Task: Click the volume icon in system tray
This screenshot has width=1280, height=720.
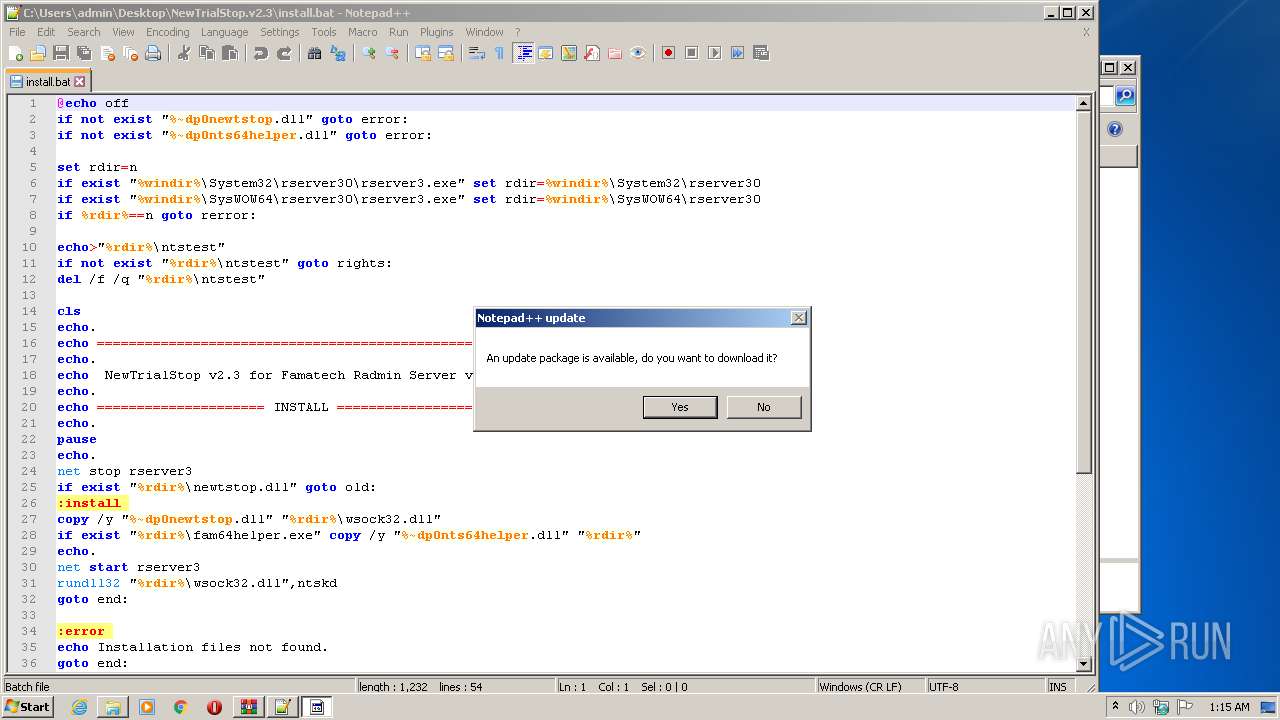Action: [x=1137, y=707]
